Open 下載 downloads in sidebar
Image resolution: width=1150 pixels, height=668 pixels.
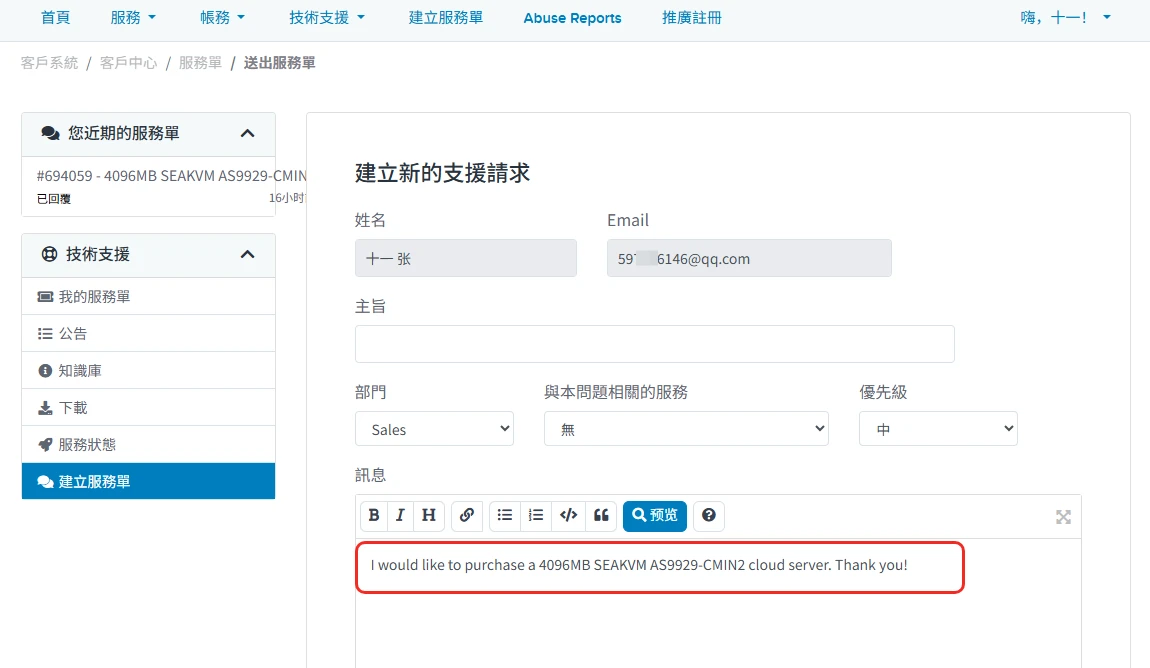pos(148,408)
